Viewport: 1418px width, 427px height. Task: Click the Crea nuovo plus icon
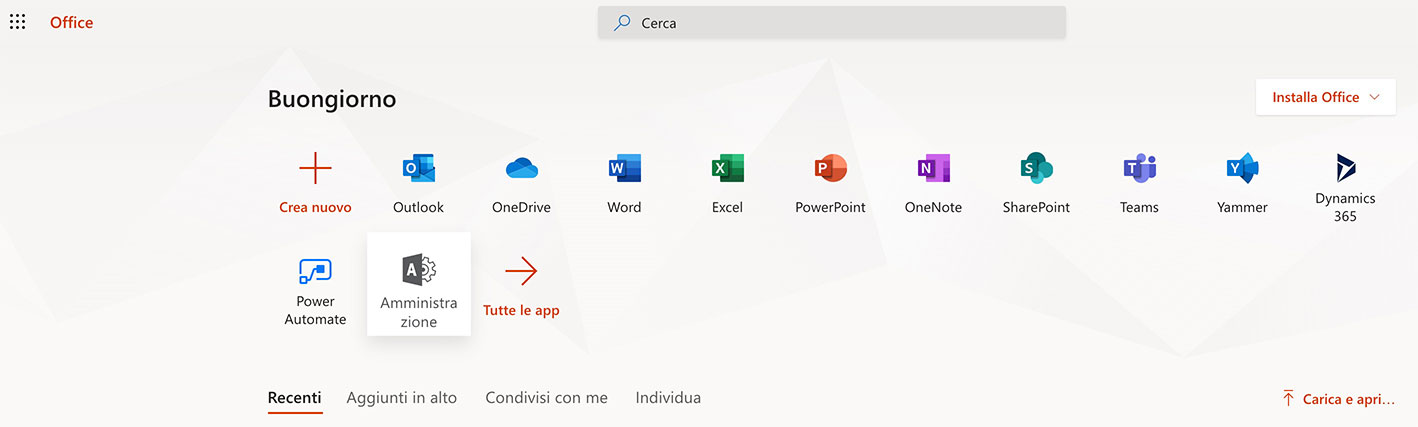pos(315,168)
